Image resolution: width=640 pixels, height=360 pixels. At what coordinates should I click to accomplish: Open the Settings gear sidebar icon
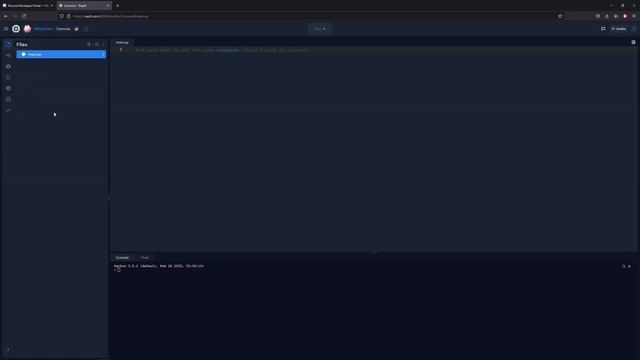click(x=8, y=88)
